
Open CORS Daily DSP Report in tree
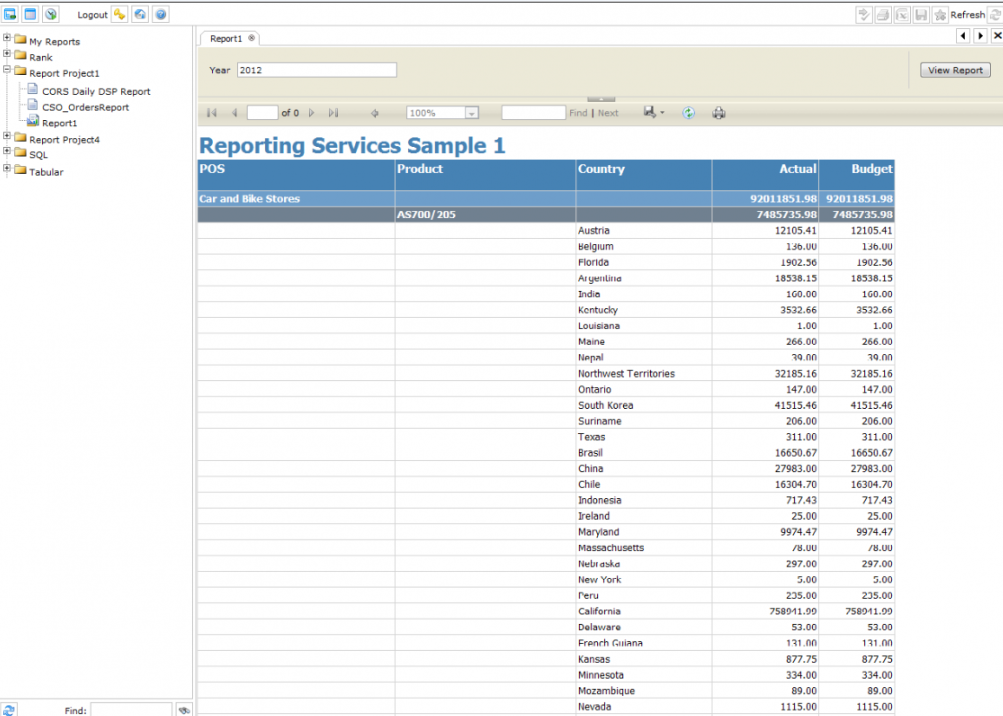pos(96,91)
